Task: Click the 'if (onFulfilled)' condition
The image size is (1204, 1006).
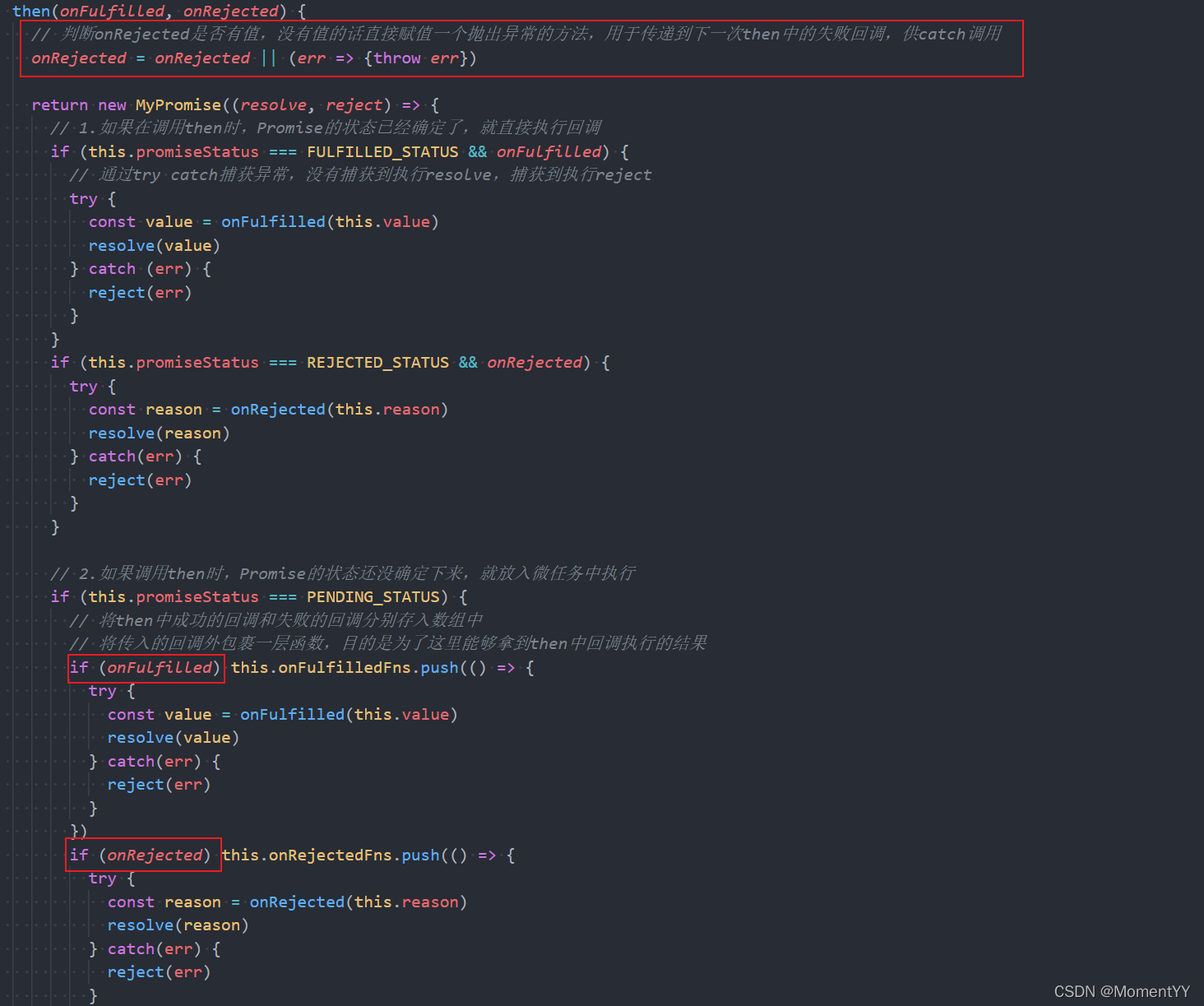Action: tap(146, 668)
